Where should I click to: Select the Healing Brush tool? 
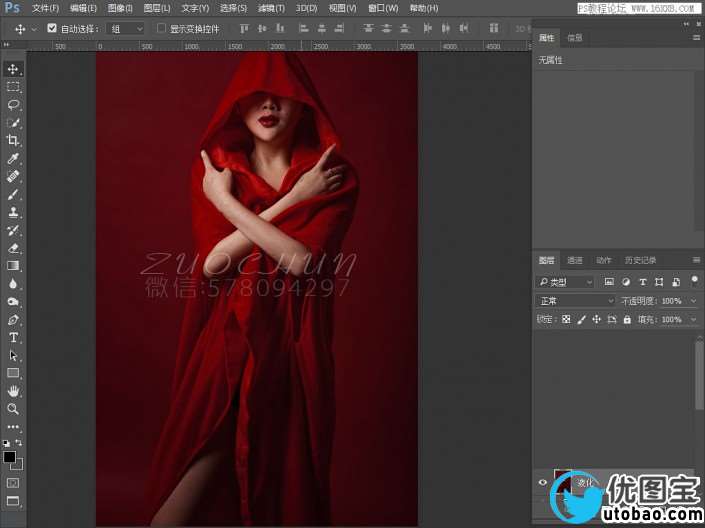[x=13, y=176]
